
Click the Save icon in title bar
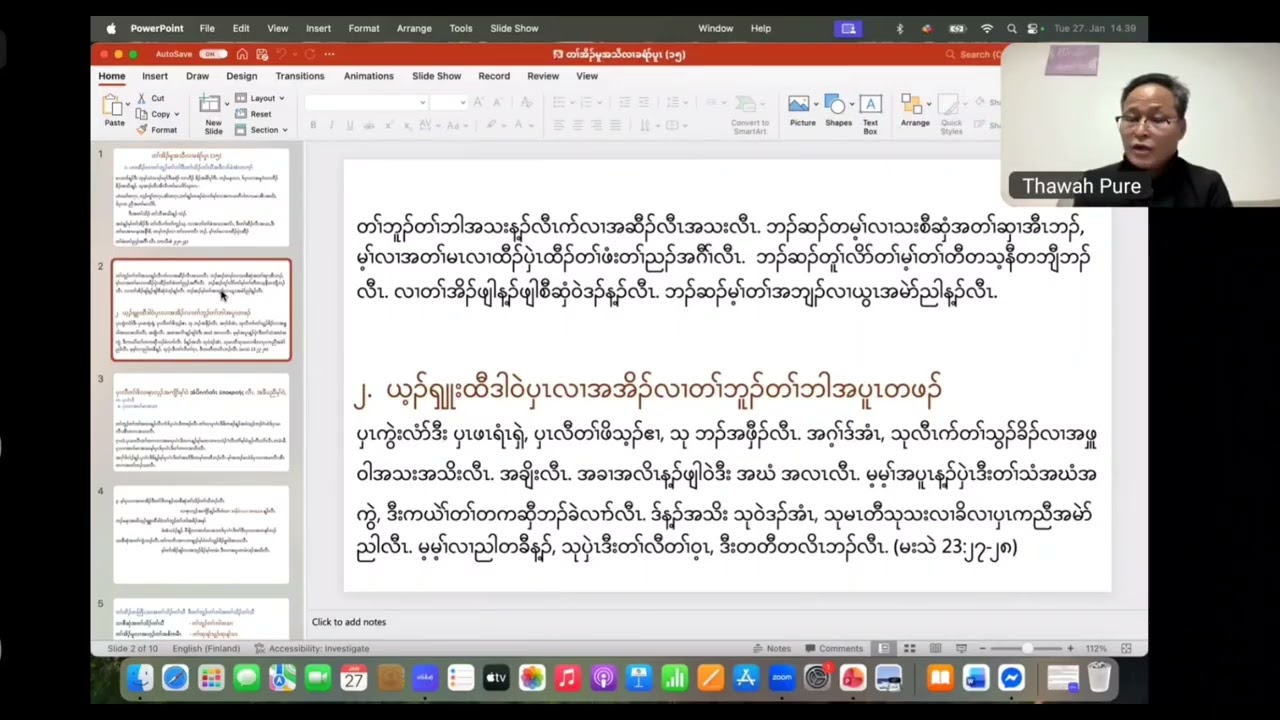point(262,54)
